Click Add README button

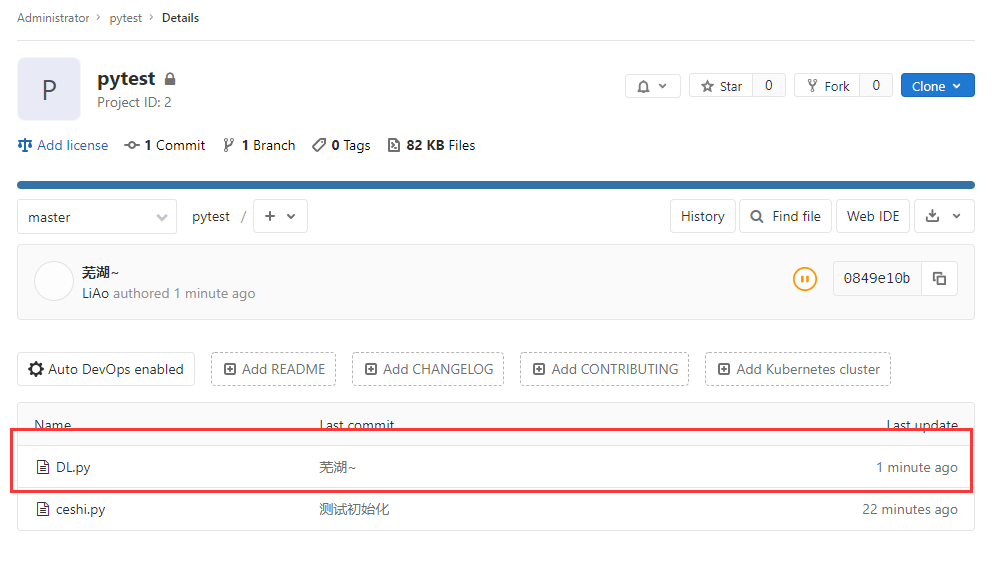point(274,369)
